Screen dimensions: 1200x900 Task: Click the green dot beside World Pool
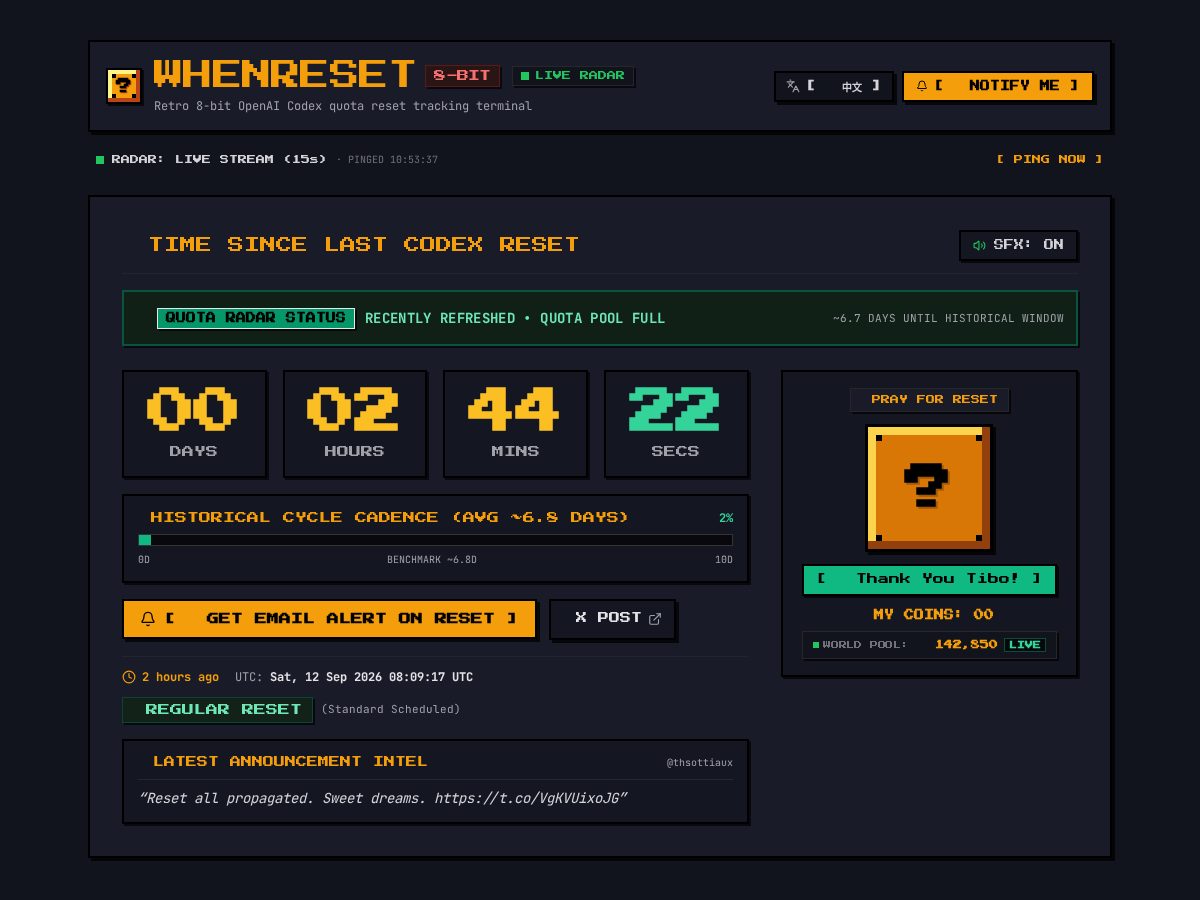[x=816, y=645]
